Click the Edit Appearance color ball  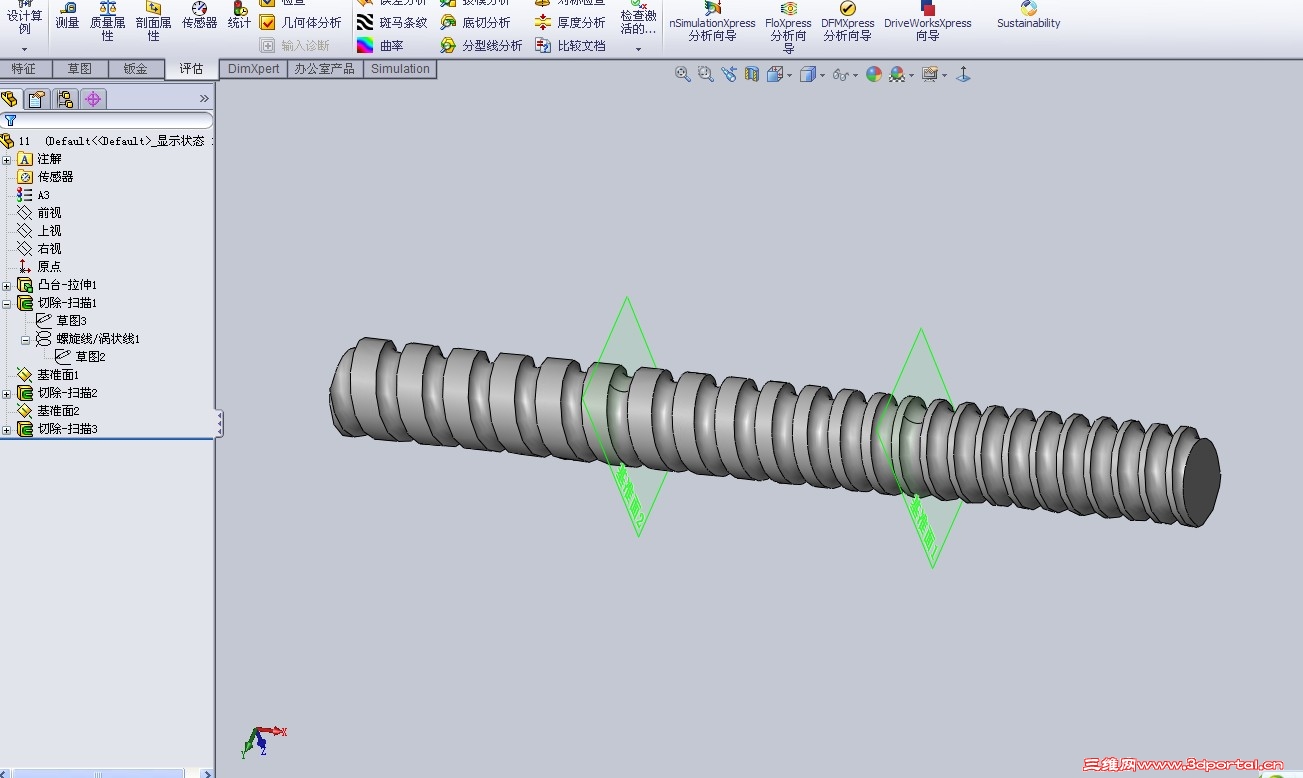pos(874,74)
